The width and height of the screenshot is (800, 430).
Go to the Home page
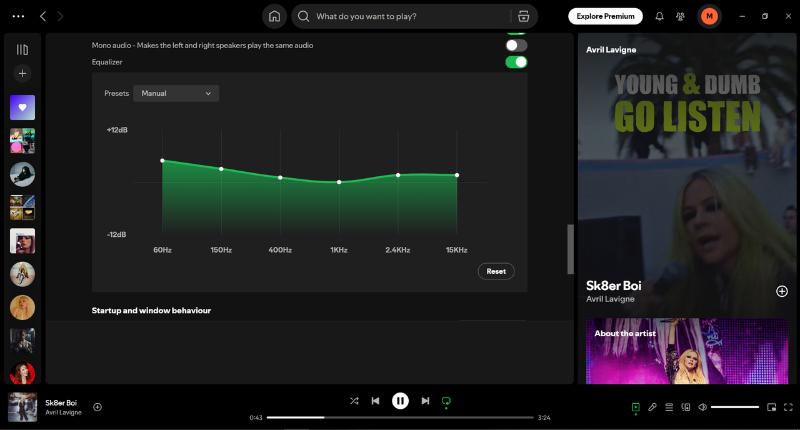[x=274, y=16]
